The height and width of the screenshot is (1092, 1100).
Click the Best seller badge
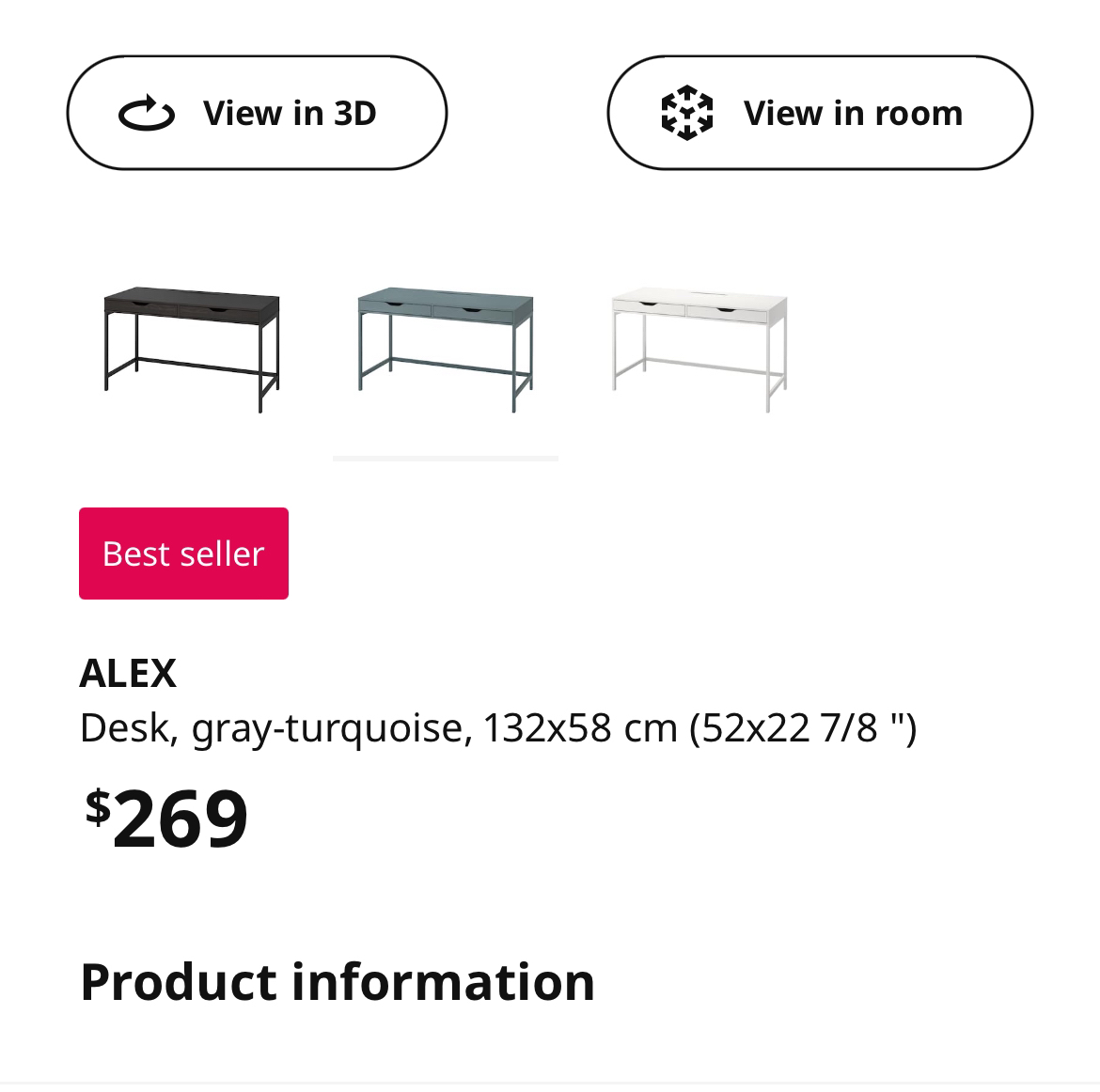click(183, 553)
